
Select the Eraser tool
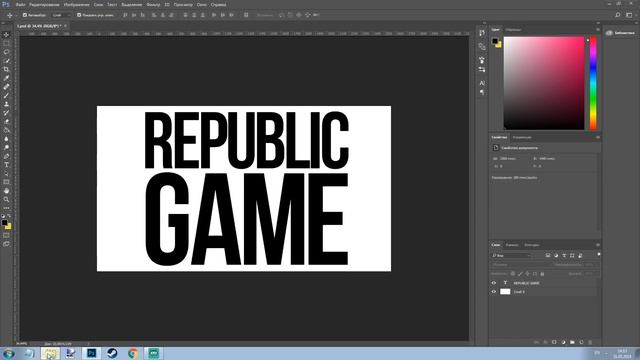(6, 122)
